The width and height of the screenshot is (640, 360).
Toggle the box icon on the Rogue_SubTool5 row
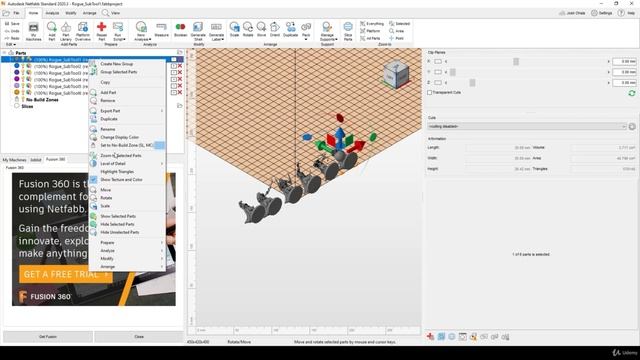click(173, 86)
